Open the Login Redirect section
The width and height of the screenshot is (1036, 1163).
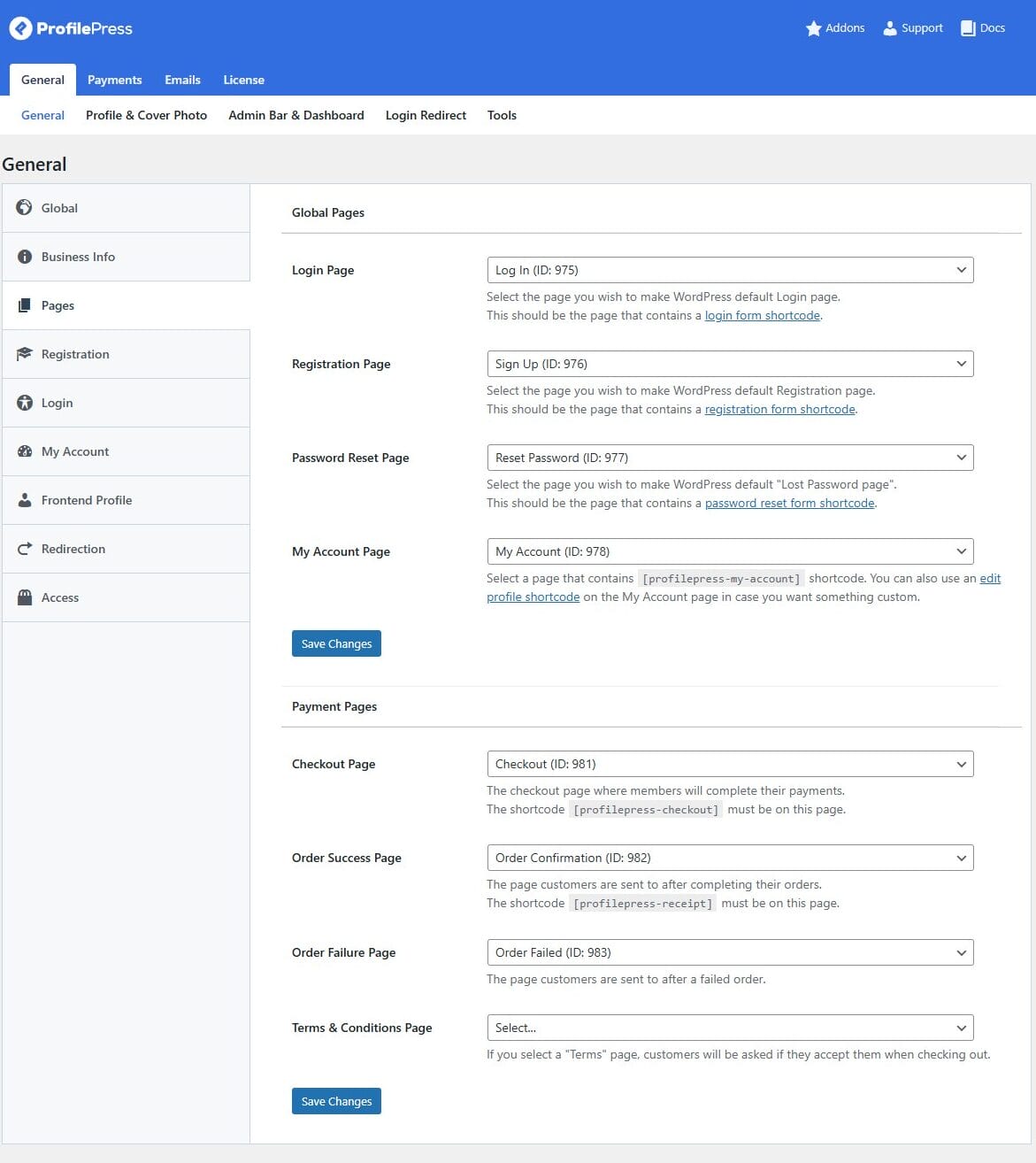click(x=426, y=115)
